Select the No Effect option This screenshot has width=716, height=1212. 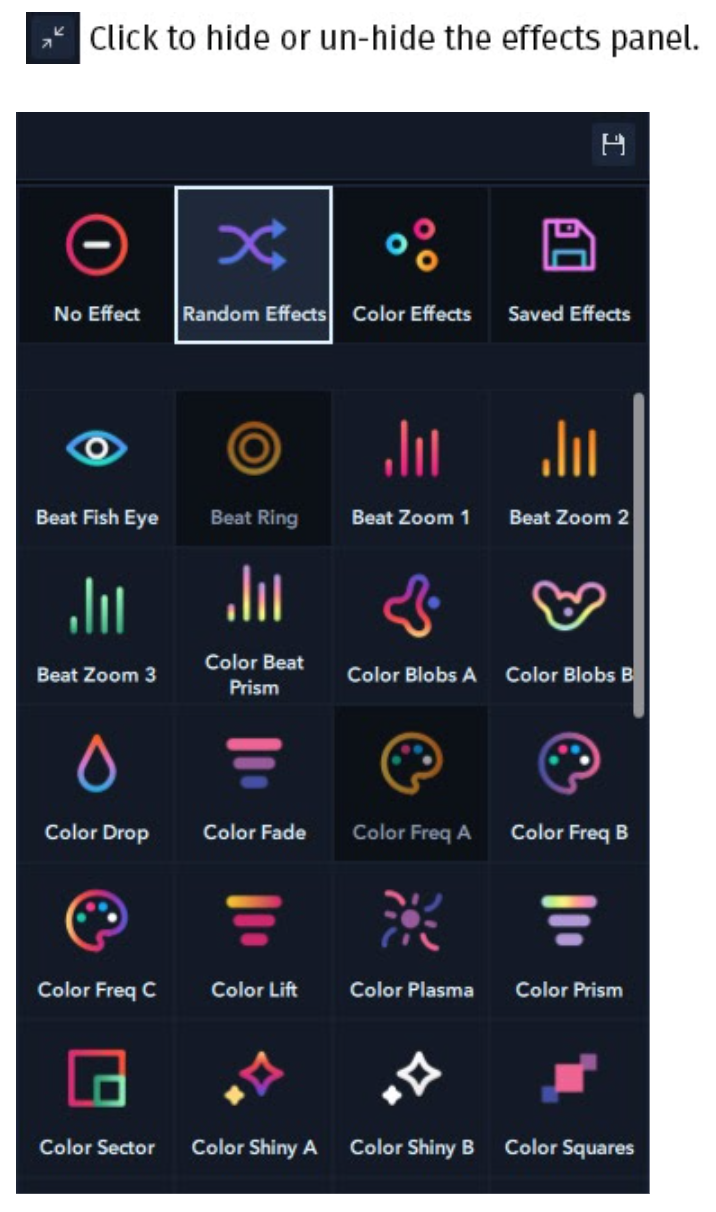click(97, 265)
